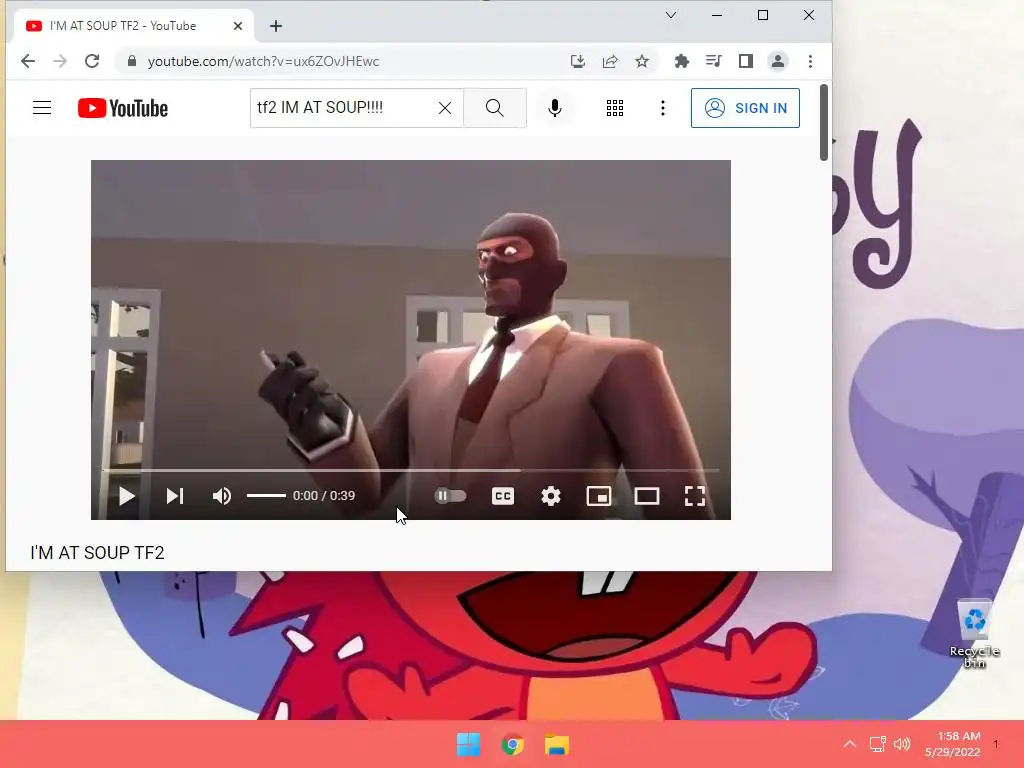Click the SIGN IN button
The width and height of the screenshot is (1024, 768).
tap(745, 108)
